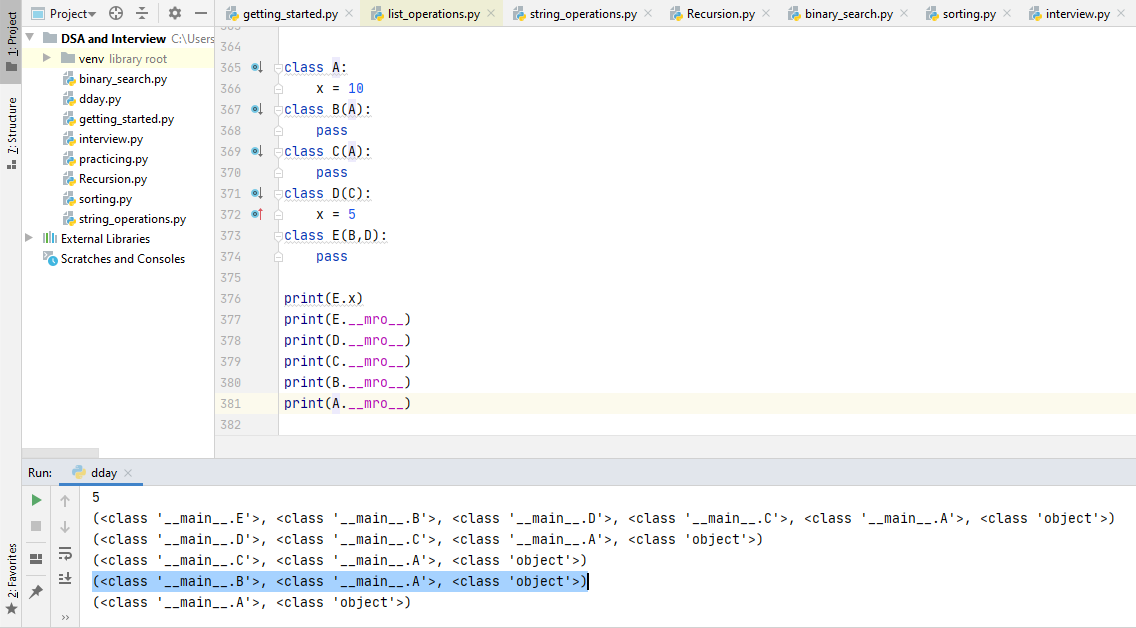
Task: Click the overridden marker on line 365
Action: (256, 67)
